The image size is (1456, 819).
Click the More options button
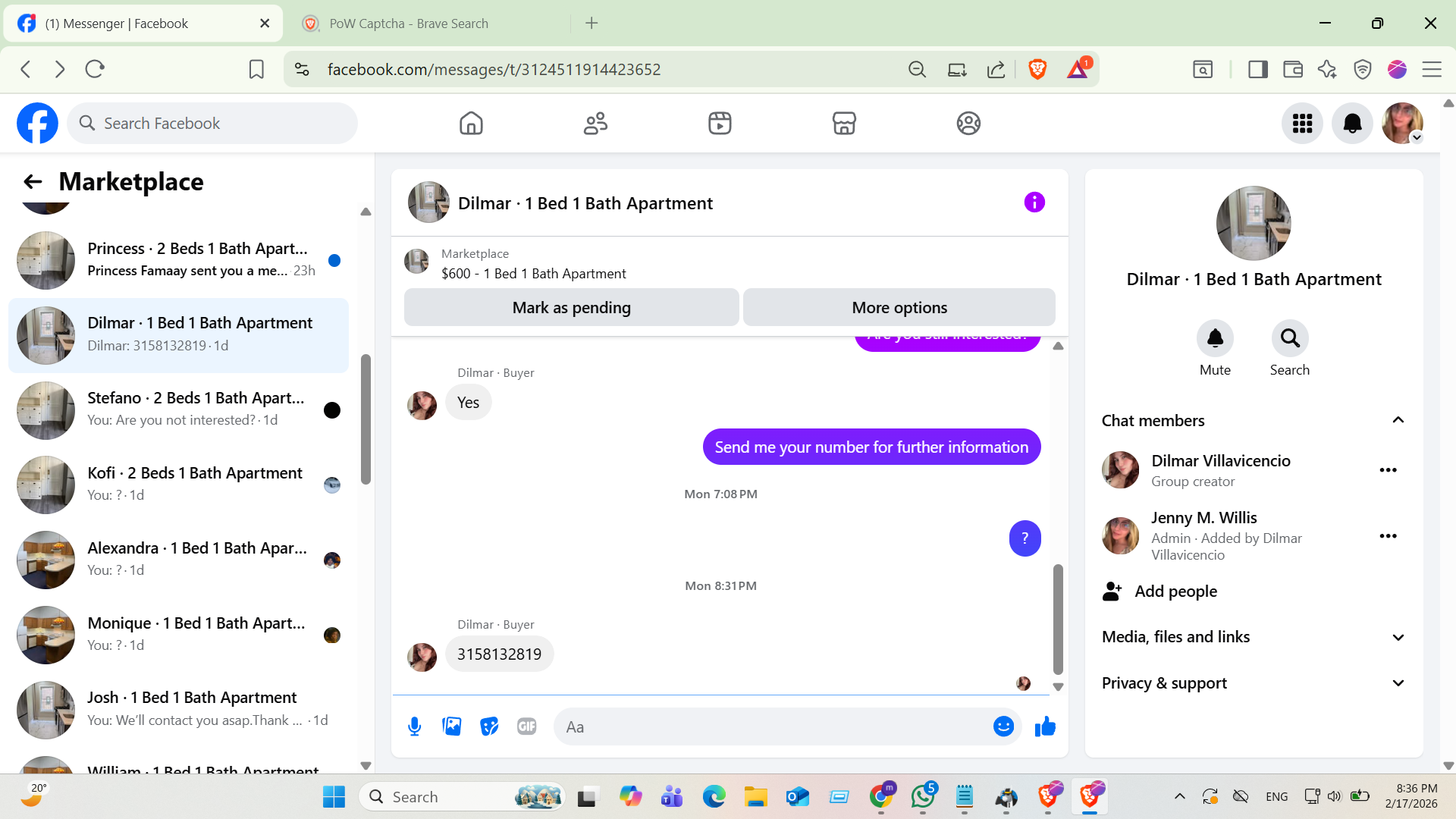(x=899, y=307)
